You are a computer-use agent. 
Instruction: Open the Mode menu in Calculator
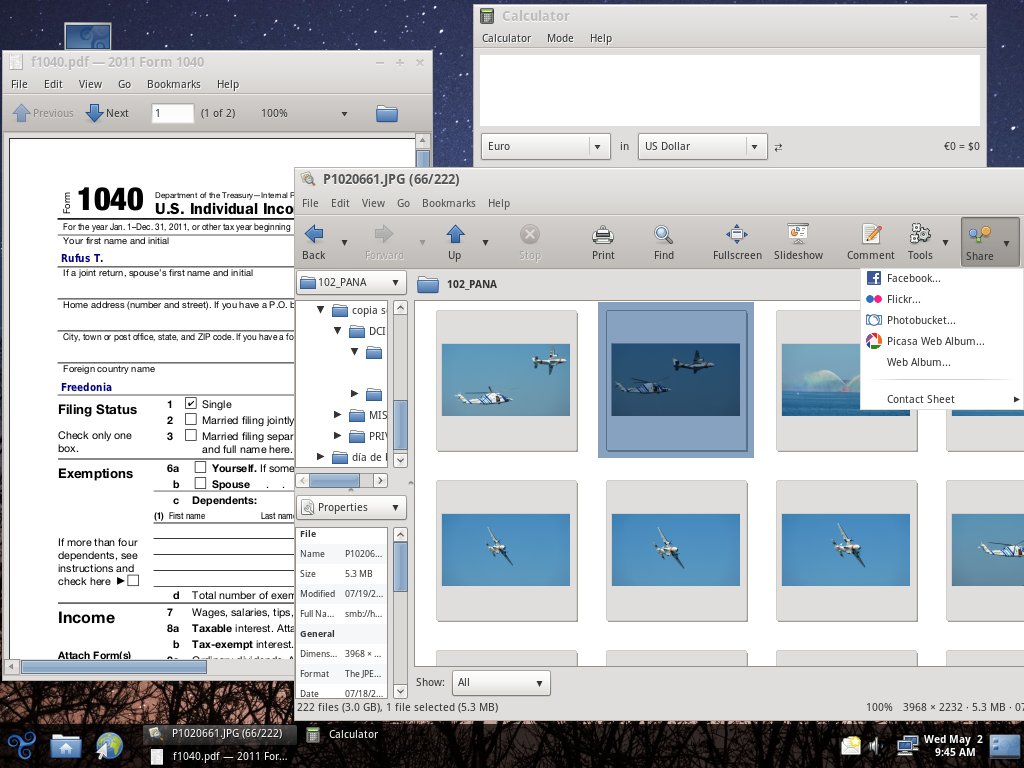tap(560, 38)
